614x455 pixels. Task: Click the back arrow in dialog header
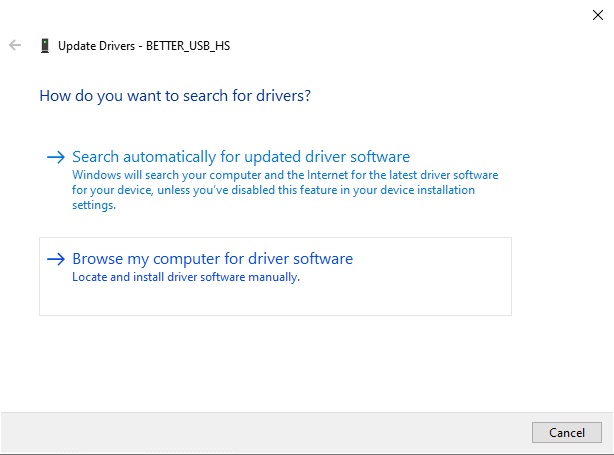click(15, 45)
